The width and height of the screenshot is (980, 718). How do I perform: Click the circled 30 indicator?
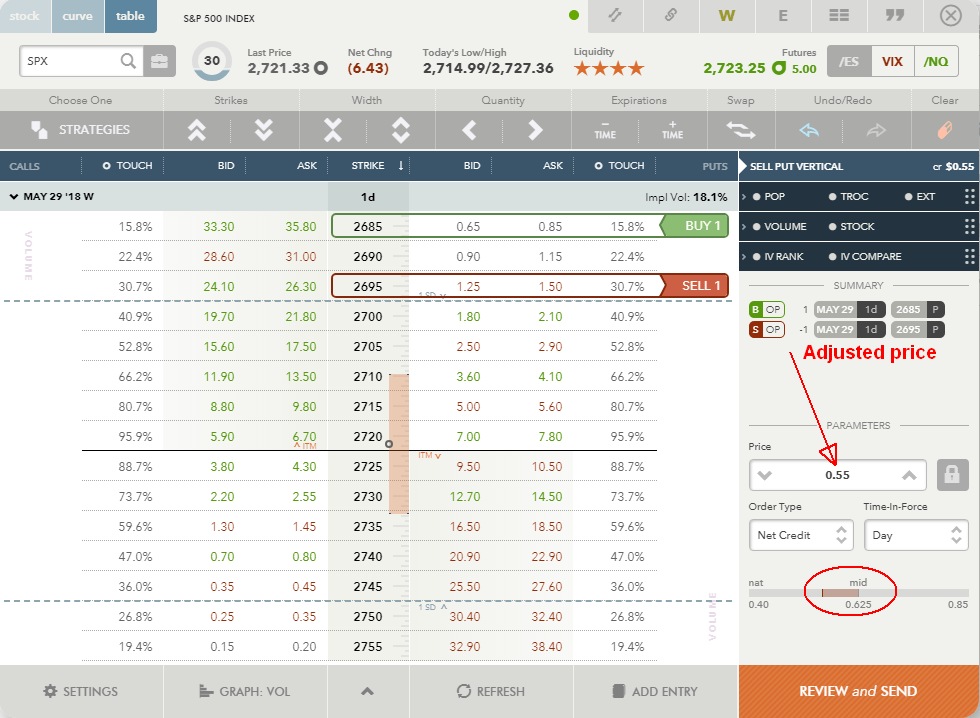[212, 61]
